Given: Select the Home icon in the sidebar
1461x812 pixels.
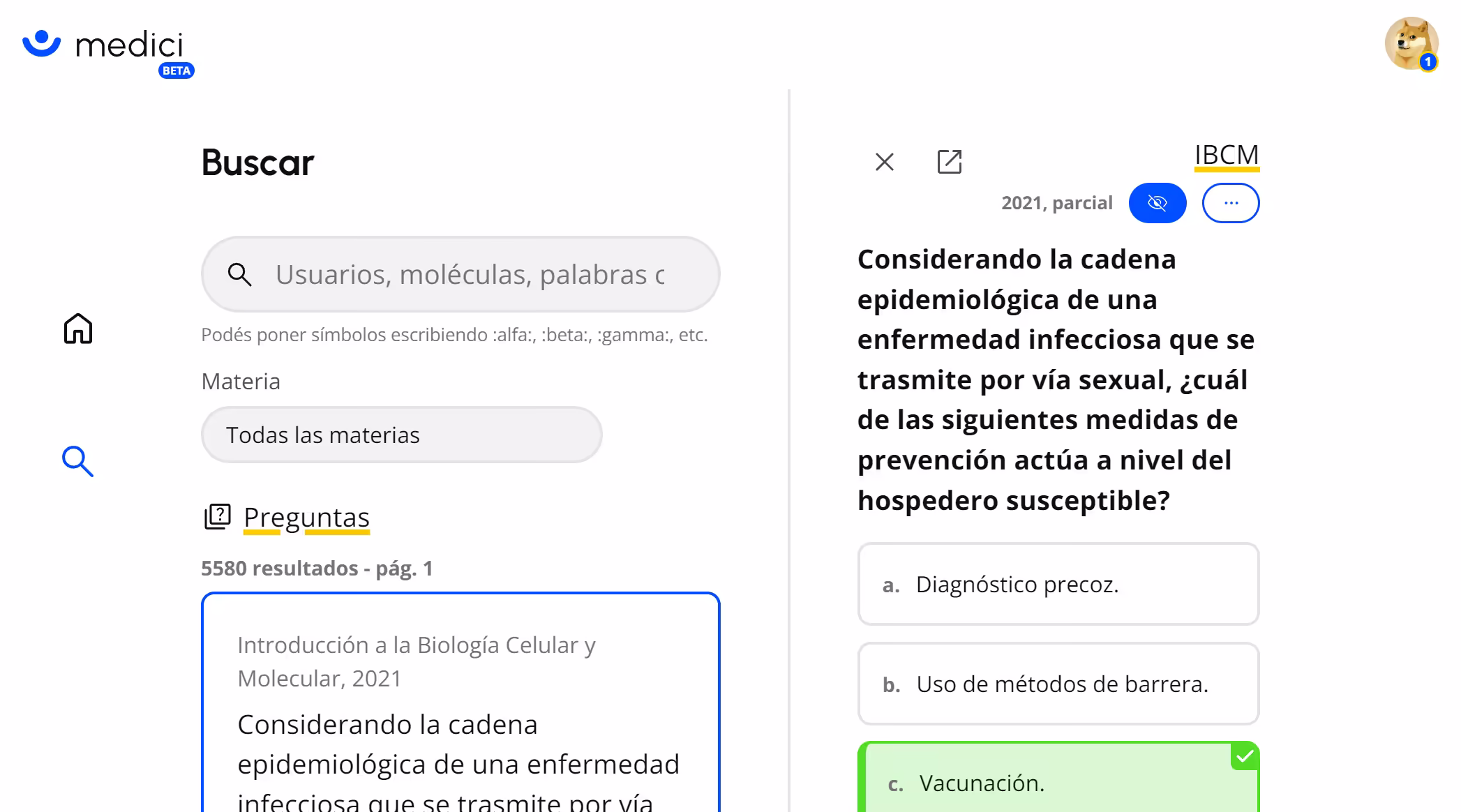Looking at the screenshot, I should coord(77,329).
